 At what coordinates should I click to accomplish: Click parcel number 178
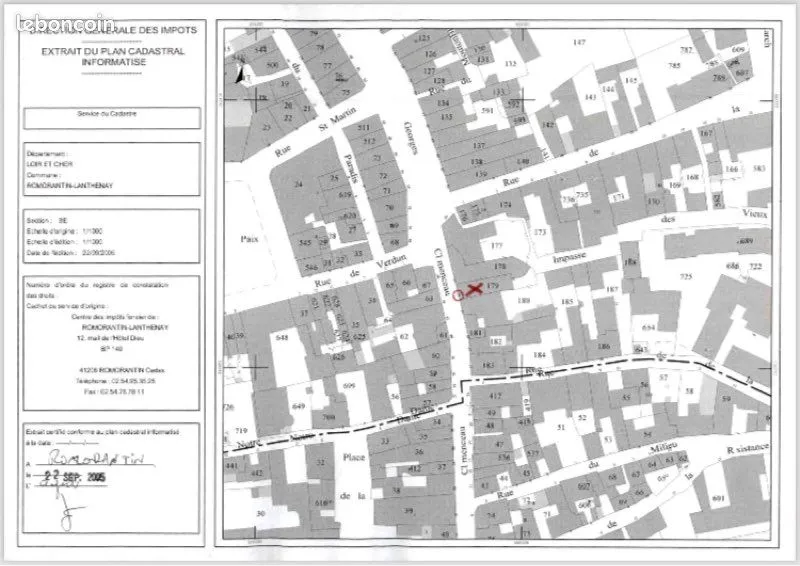501,266
